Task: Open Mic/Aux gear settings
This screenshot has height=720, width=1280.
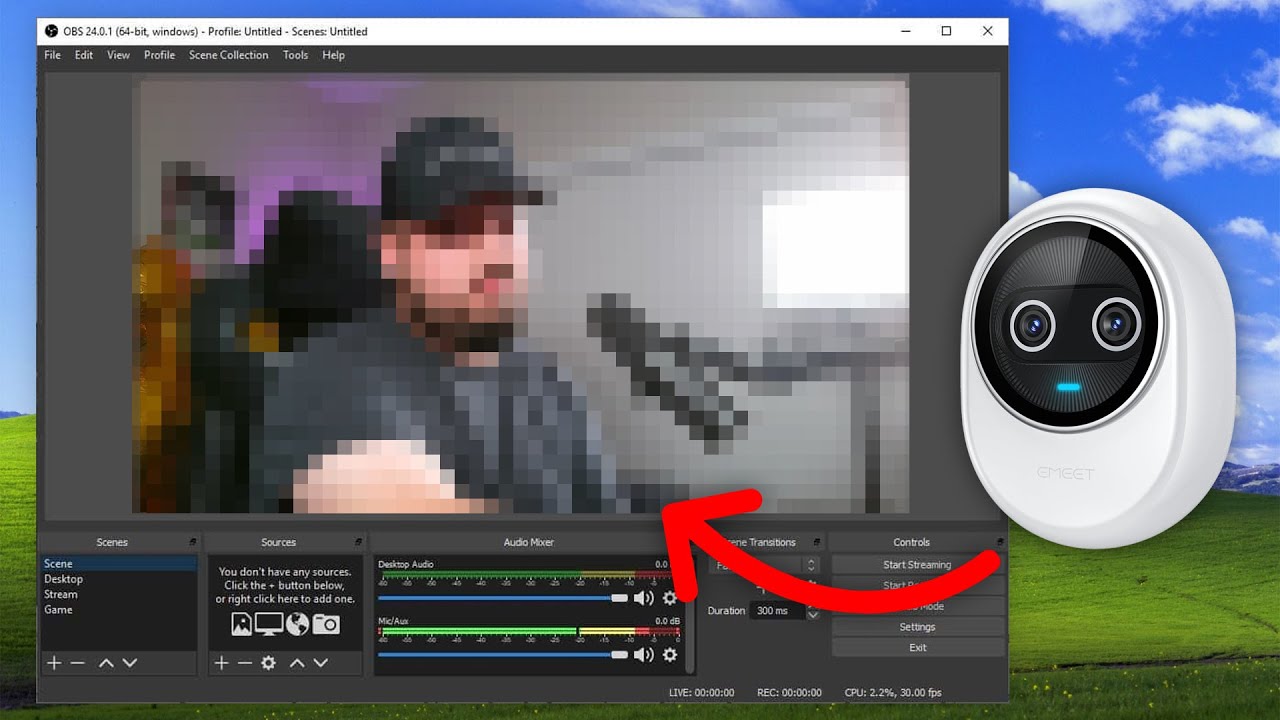Action: click(670, 655)
